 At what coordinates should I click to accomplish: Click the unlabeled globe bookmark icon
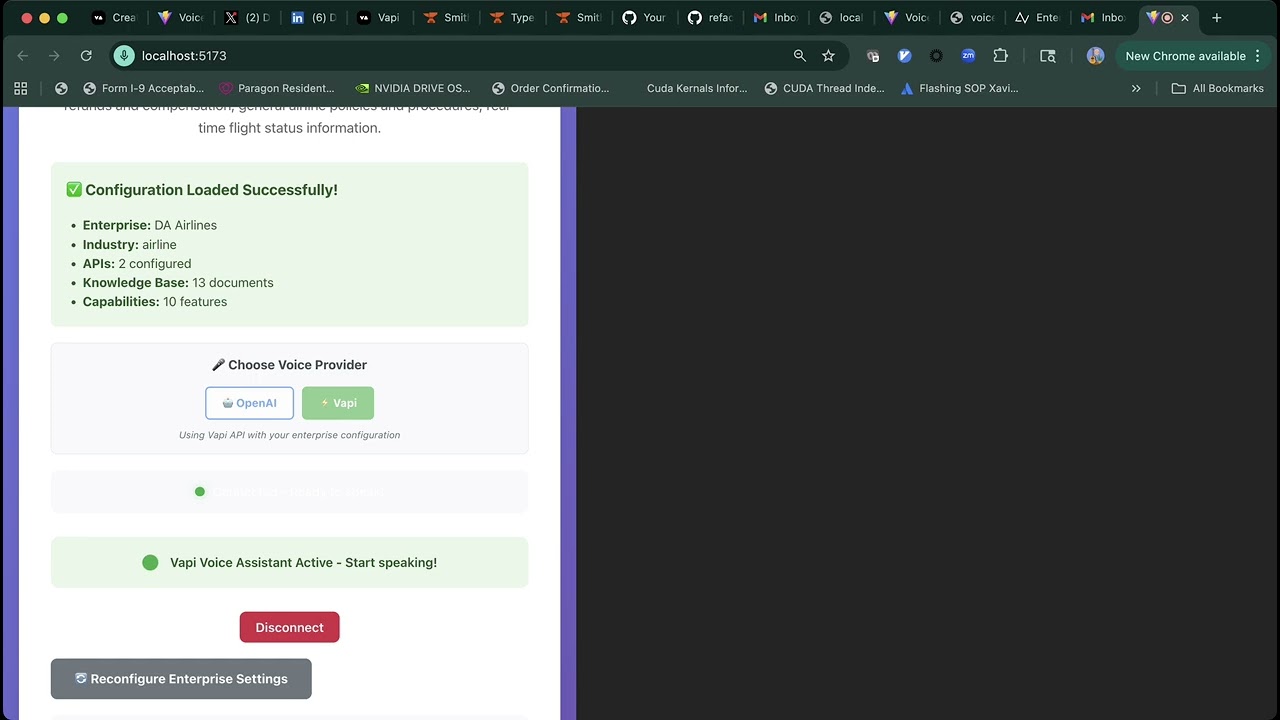coord(61,88)
